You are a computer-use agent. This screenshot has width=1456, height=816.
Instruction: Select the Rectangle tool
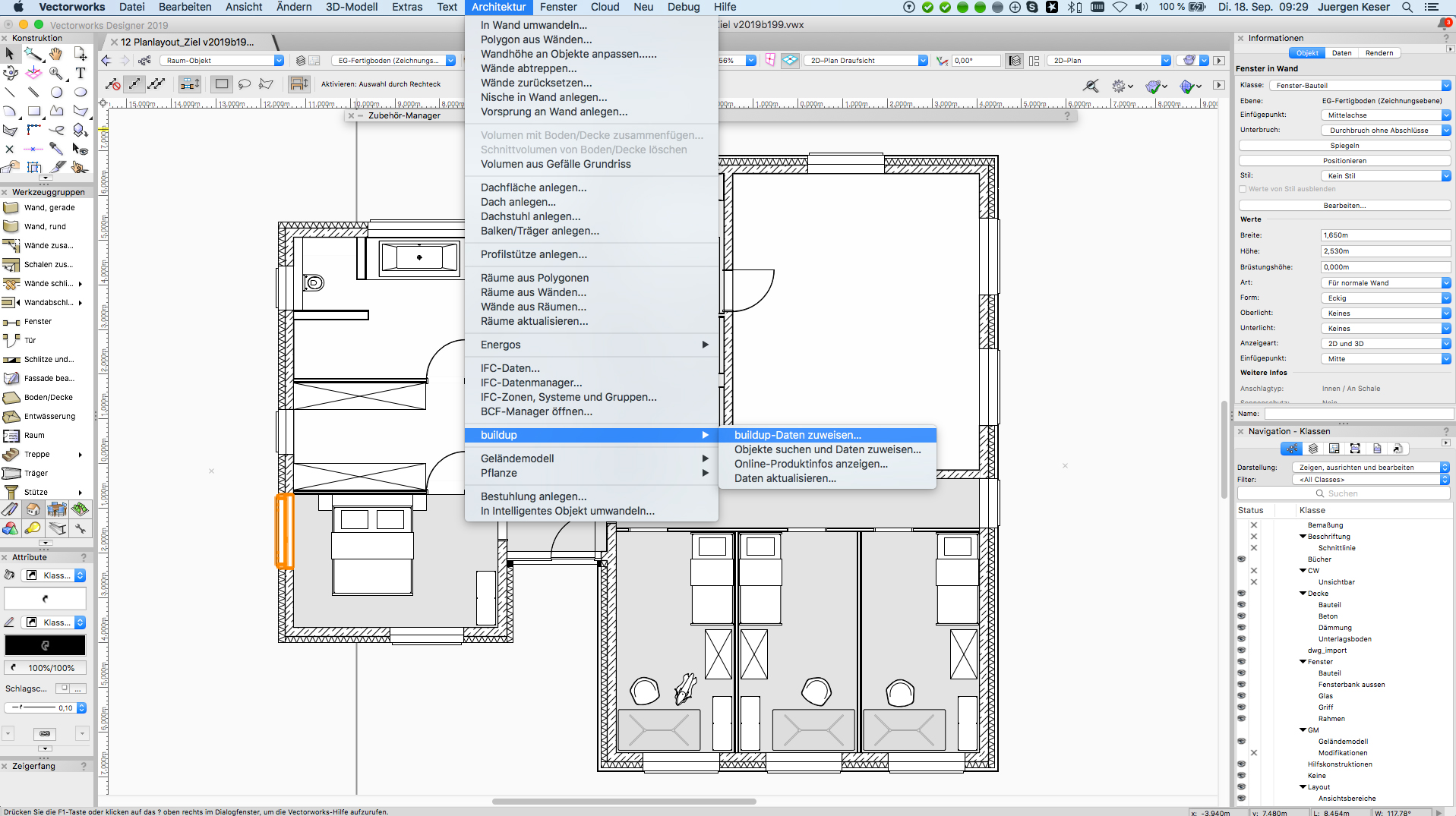[33, 111]
